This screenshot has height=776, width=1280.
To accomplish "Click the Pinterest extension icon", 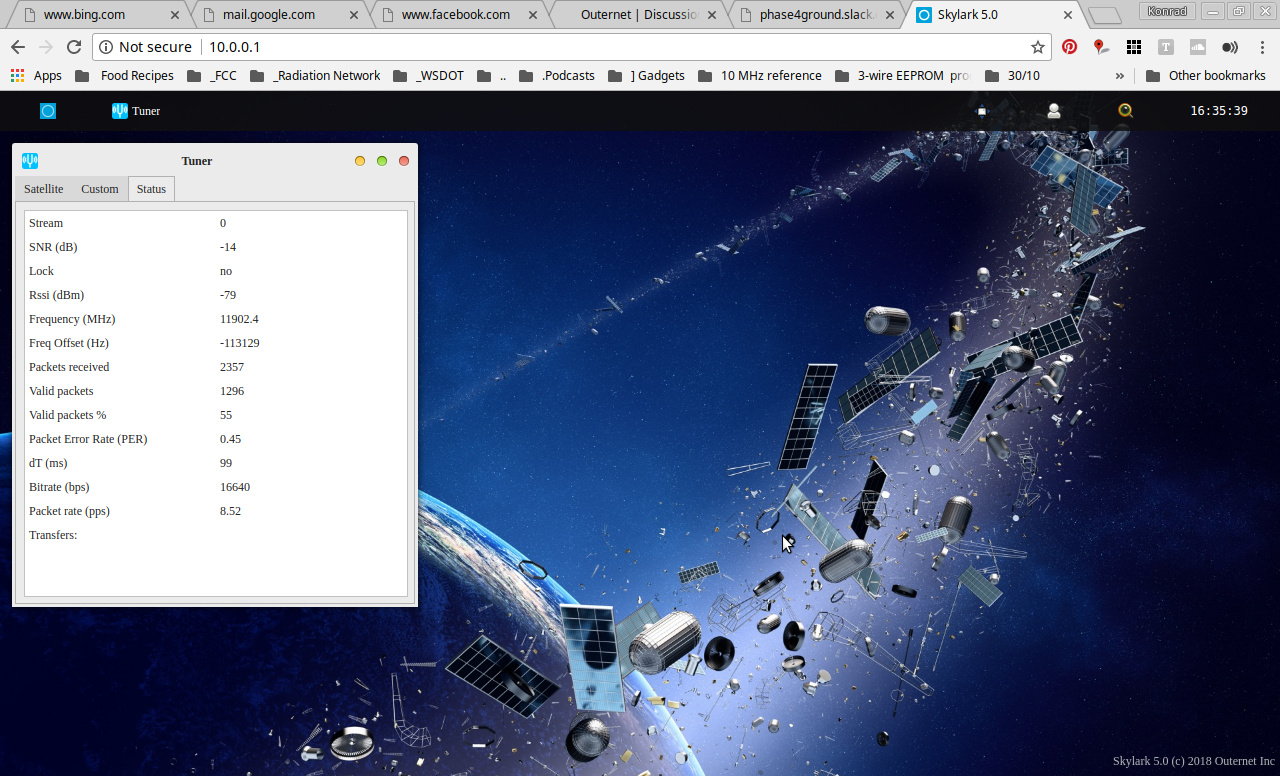I will 1070,47.
